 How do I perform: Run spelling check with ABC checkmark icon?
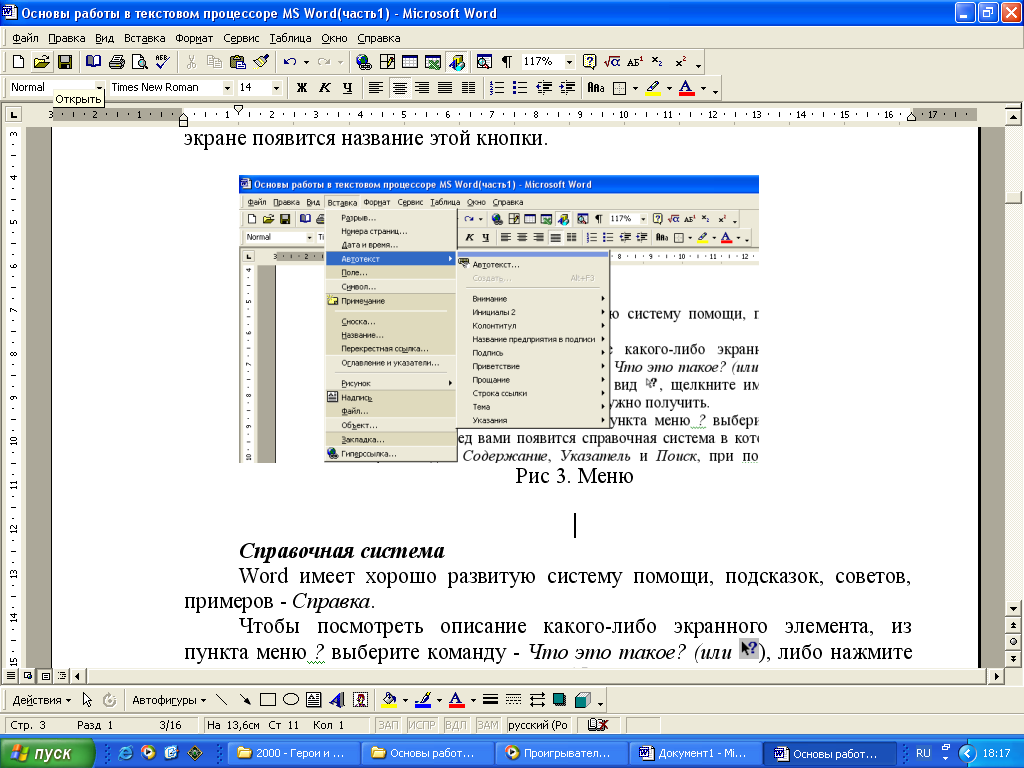click(163, 62)
